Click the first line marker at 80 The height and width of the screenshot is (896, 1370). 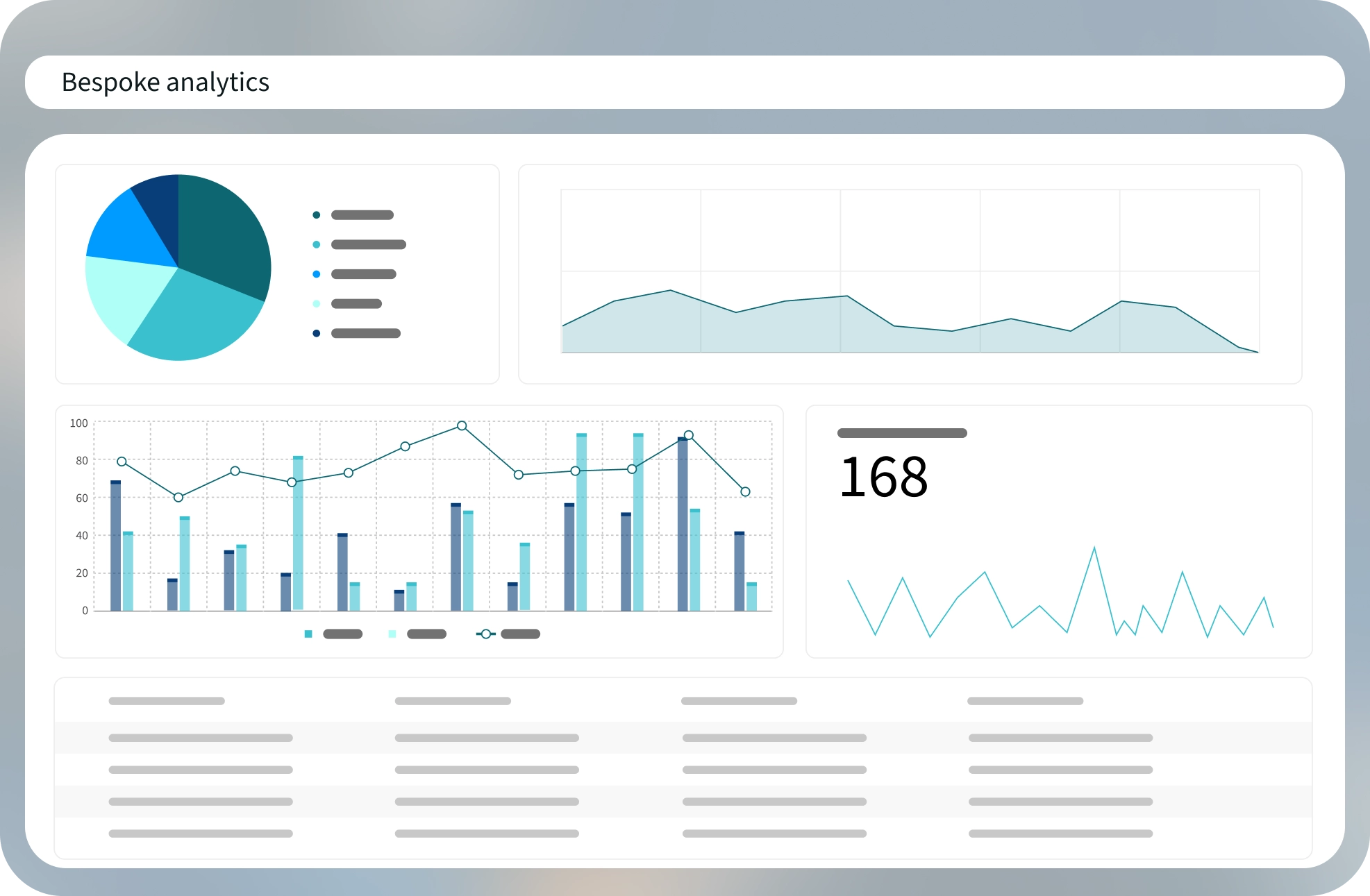pos(122,462)
